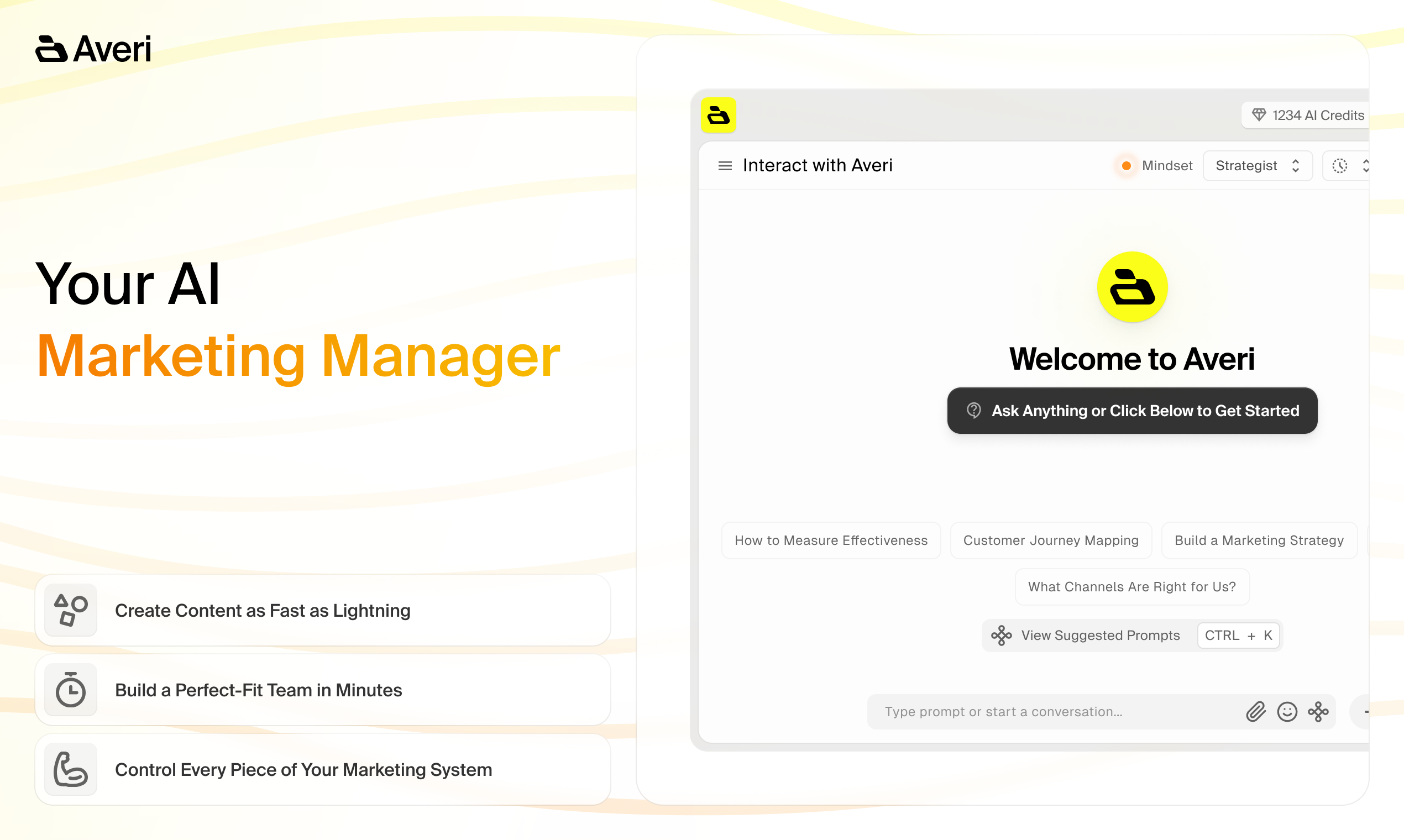Click the View Suggested Prompts flower icon
Image resolution: width=1404 pixels, height=840 pixels.
pyautogui.click(x=1000, y=634)
